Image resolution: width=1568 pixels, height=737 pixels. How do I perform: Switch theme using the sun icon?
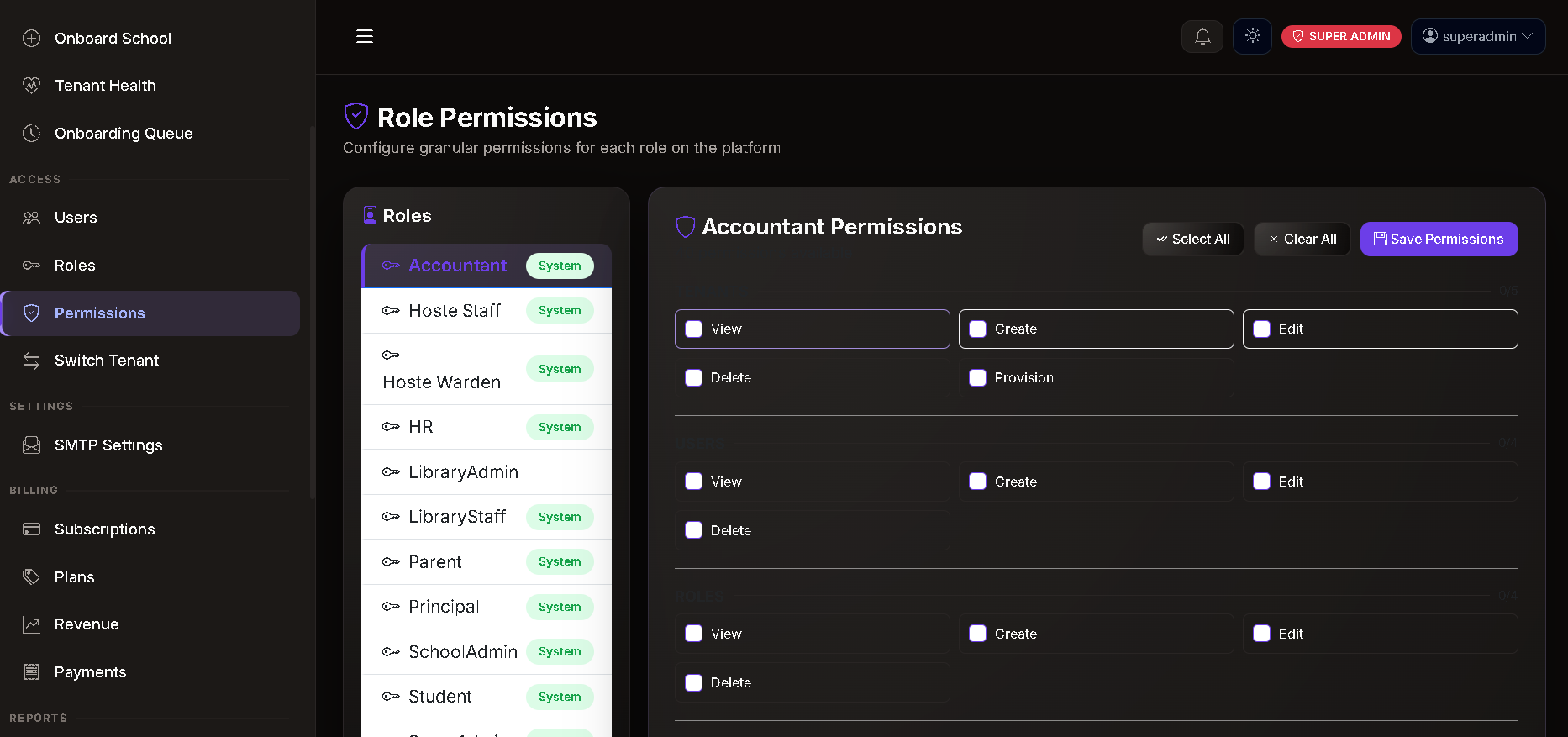click(1252, 36)
